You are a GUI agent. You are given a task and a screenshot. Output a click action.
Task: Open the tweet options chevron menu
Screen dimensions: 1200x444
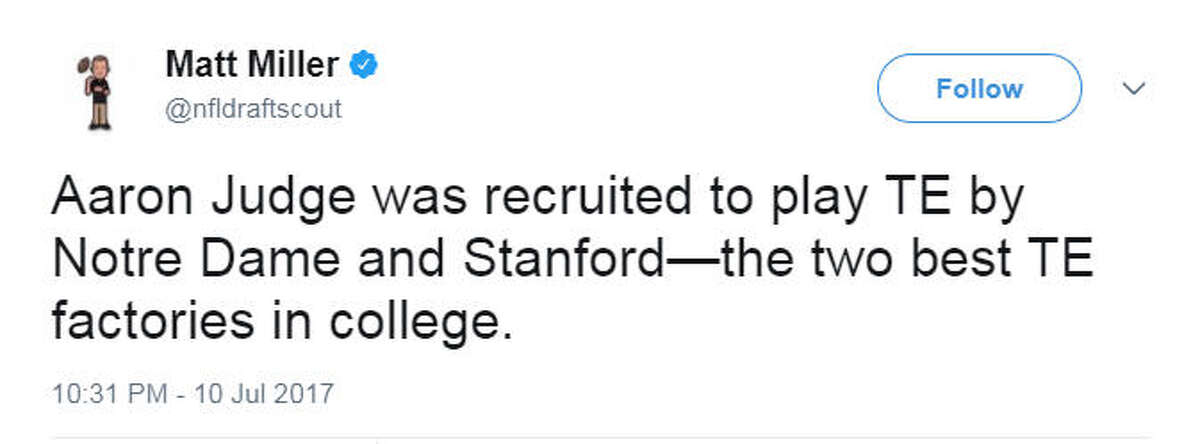[1134, 89]
